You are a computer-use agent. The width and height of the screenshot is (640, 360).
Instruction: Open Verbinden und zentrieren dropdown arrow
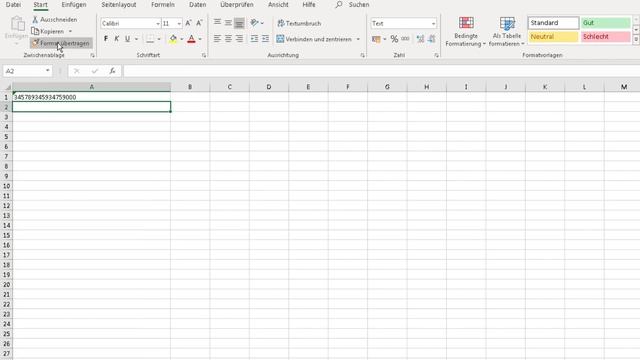point(358,39)
